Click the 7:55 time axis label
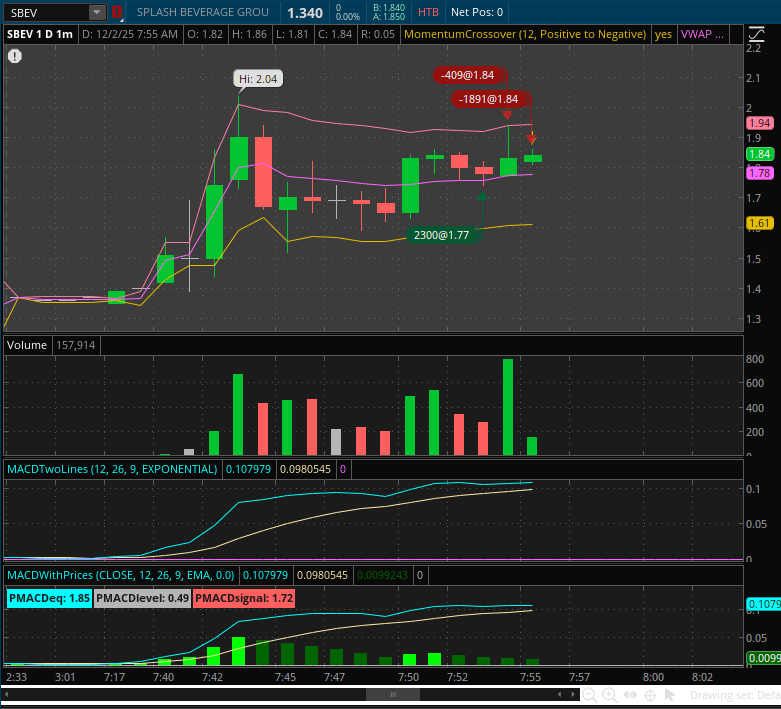The height and width of the screenshot is (709, 781). [x=530, y=677]
